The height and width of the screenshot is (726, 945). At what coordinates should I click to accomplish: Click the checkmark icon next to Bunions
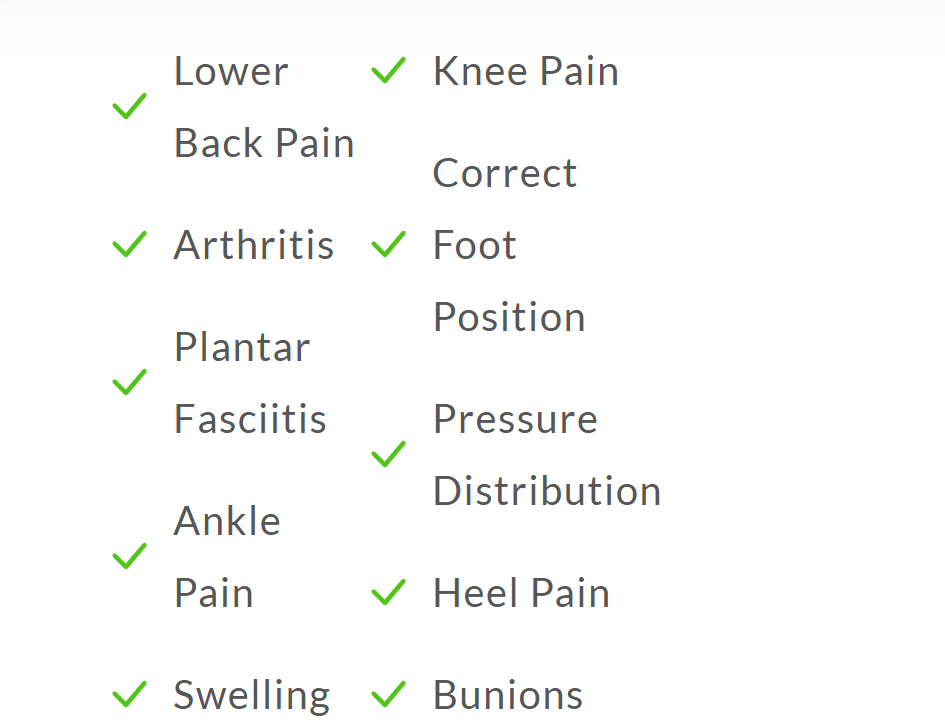(388, 693)
